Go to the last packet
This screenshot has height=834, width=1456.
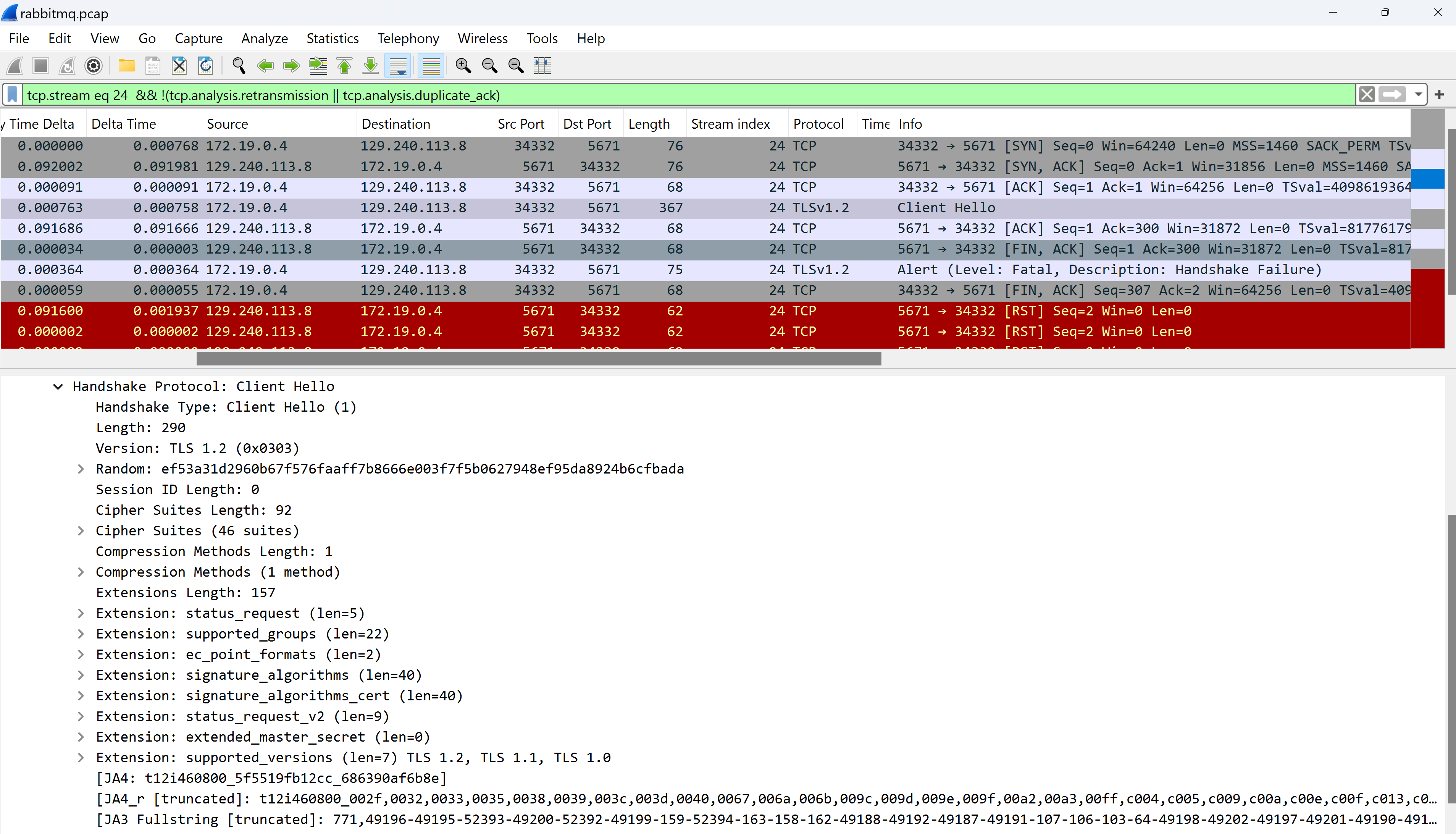click(x=370, y=65)
